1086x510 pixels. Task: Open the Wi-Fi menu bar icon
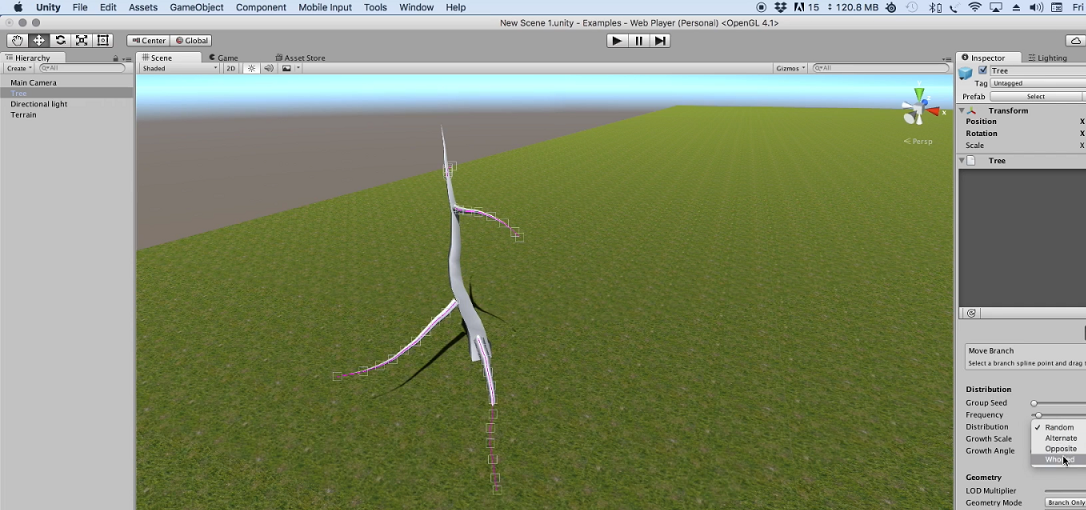(x=975, y=8)
